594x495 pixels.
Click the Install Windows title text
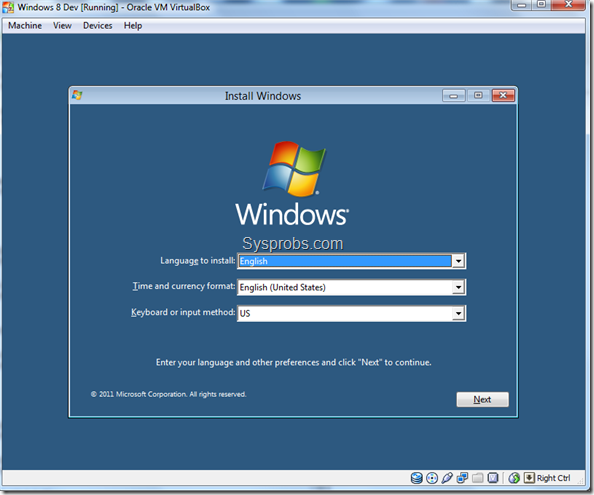(x=263, y=96)
